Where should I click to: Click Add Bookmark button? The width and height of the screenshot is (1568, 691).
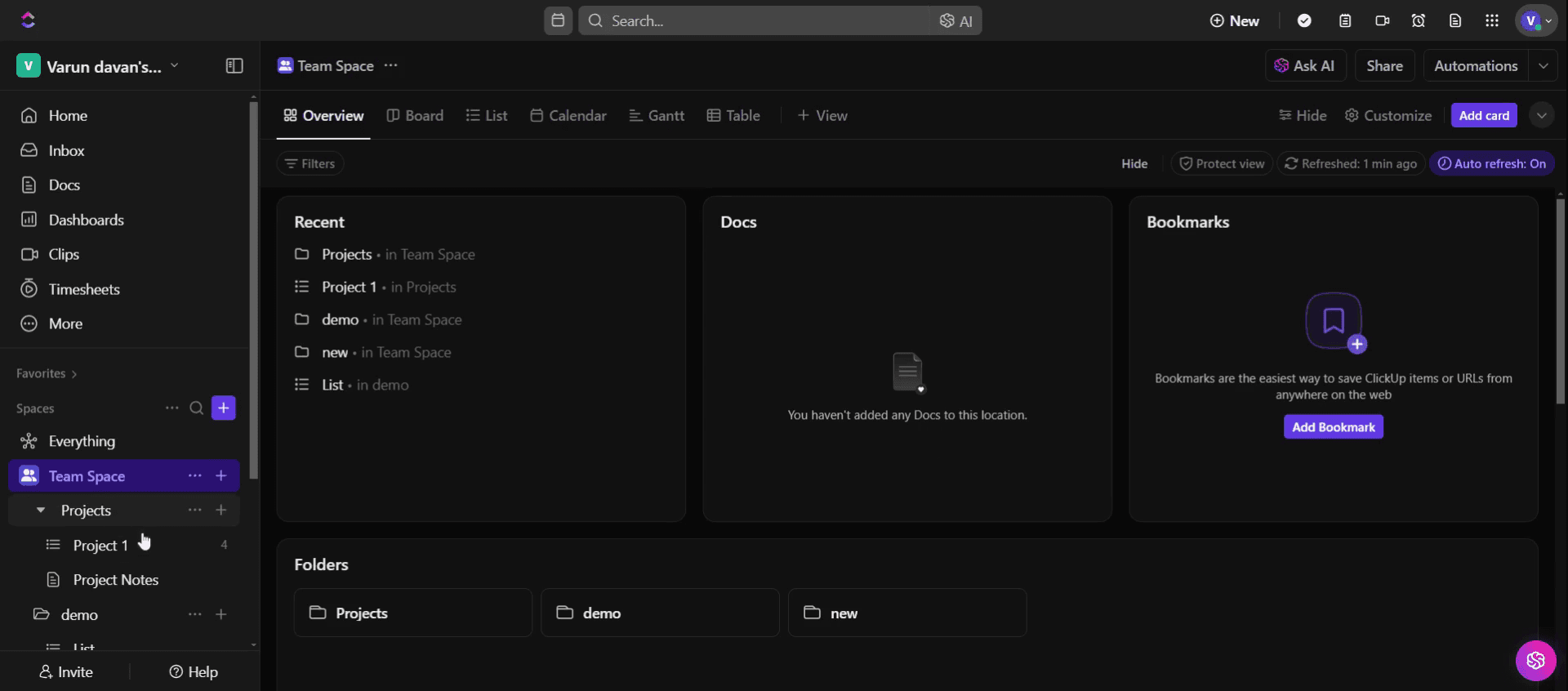coord(1334,426)
